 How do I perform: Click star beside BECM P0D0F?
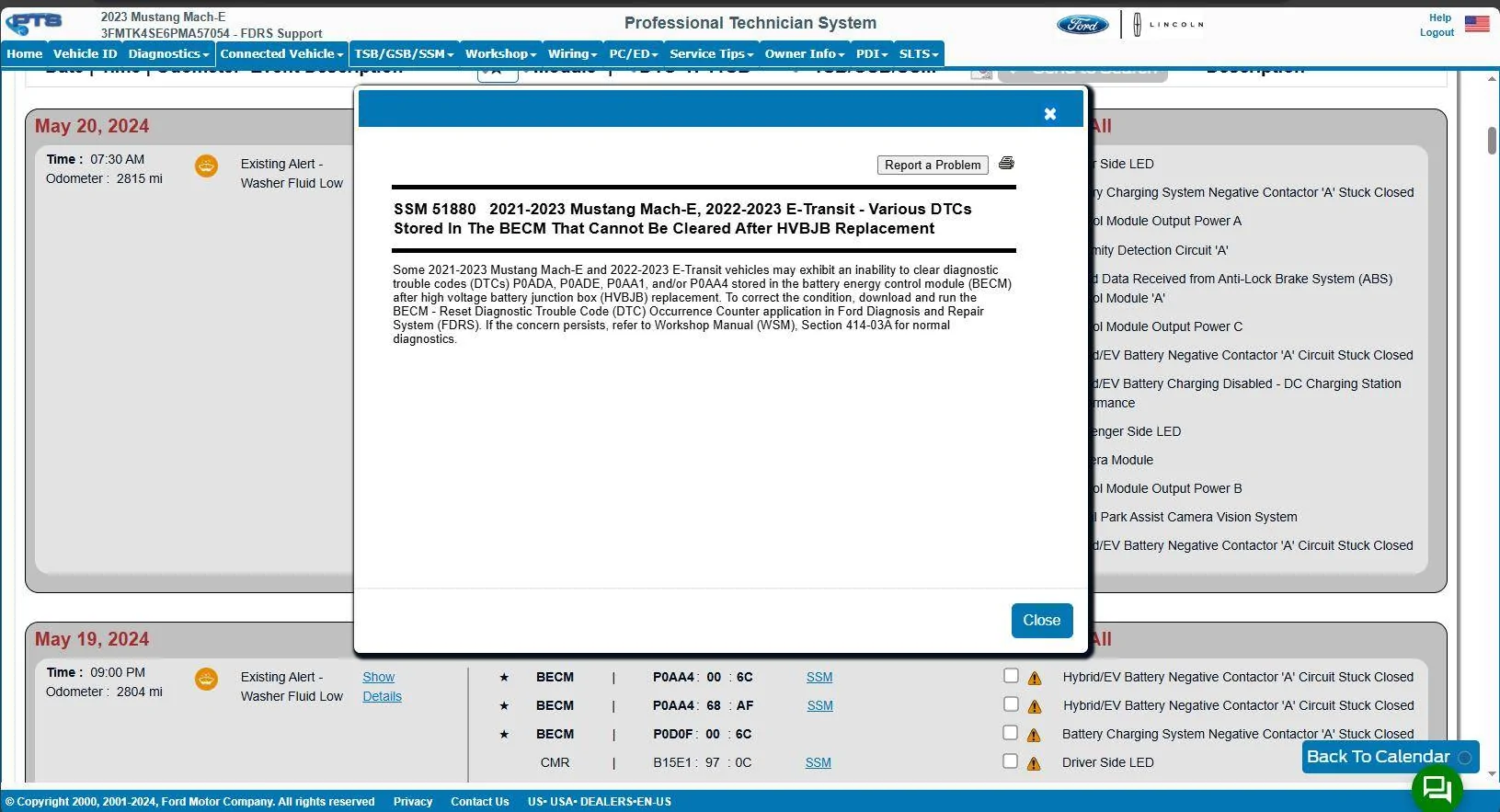click(504, 735)
